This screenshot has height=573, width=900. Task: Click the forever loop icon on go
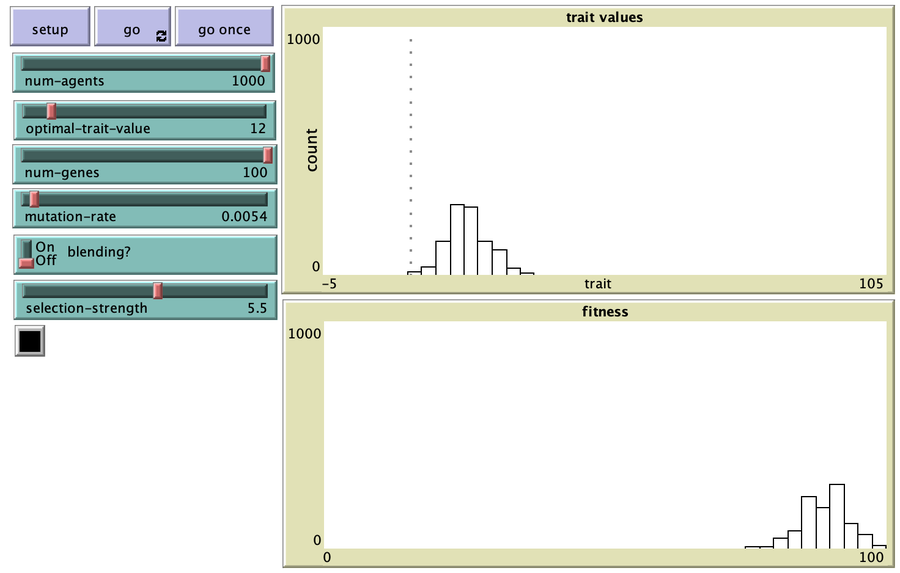161,36
